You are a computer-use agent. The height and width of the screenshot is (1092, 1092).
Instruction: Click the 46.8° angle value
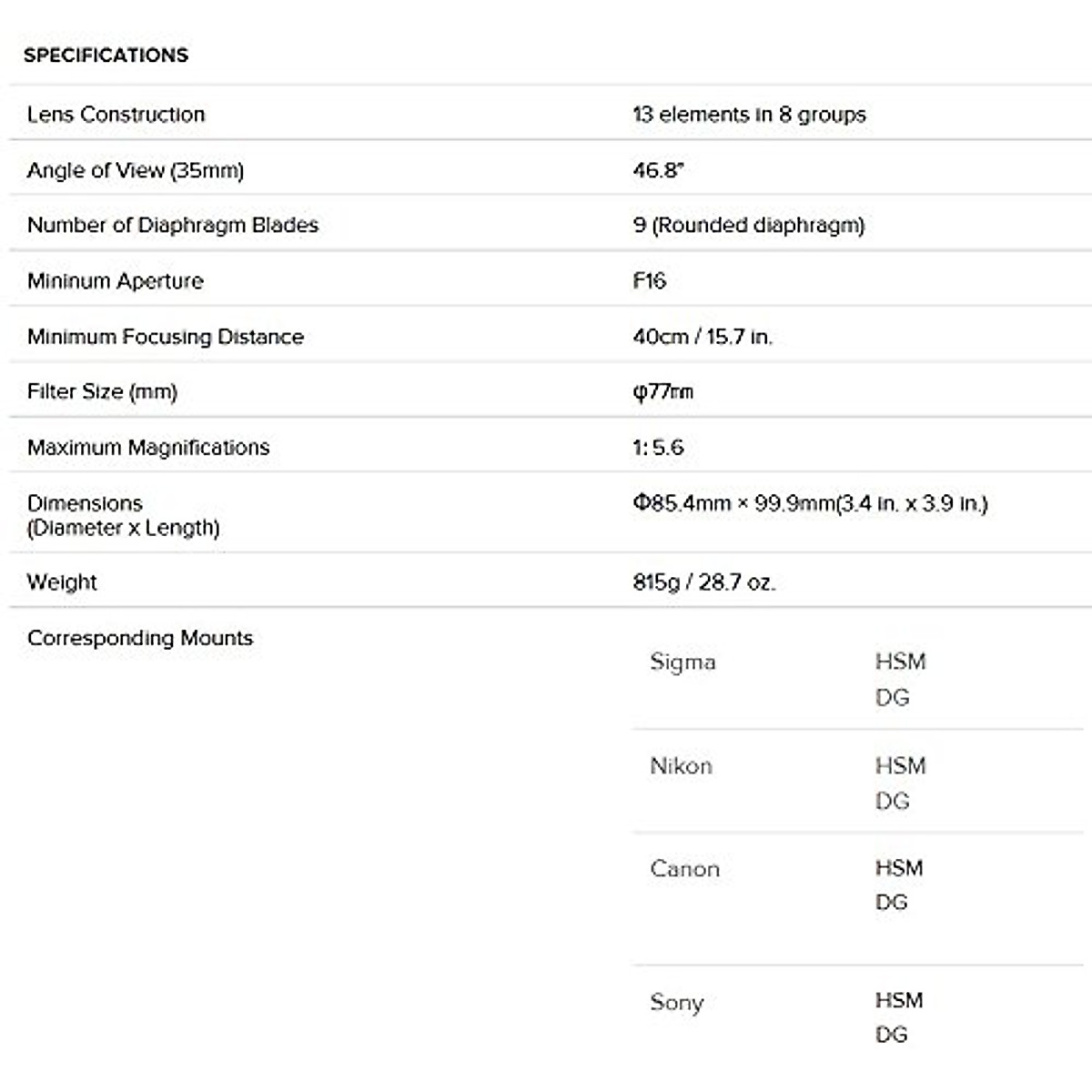pos(658,170)
